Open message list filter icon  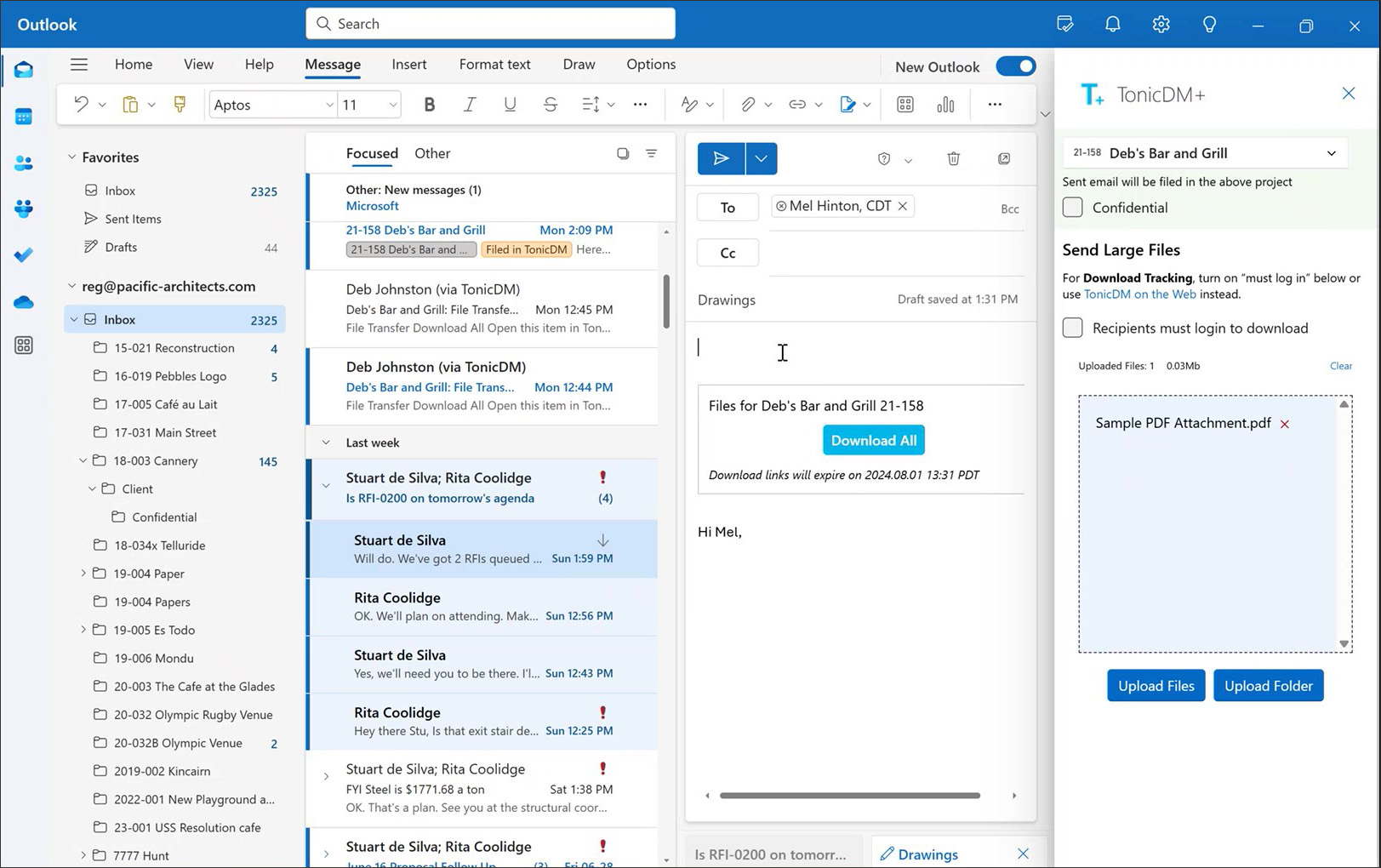click(x=651, y=153)
